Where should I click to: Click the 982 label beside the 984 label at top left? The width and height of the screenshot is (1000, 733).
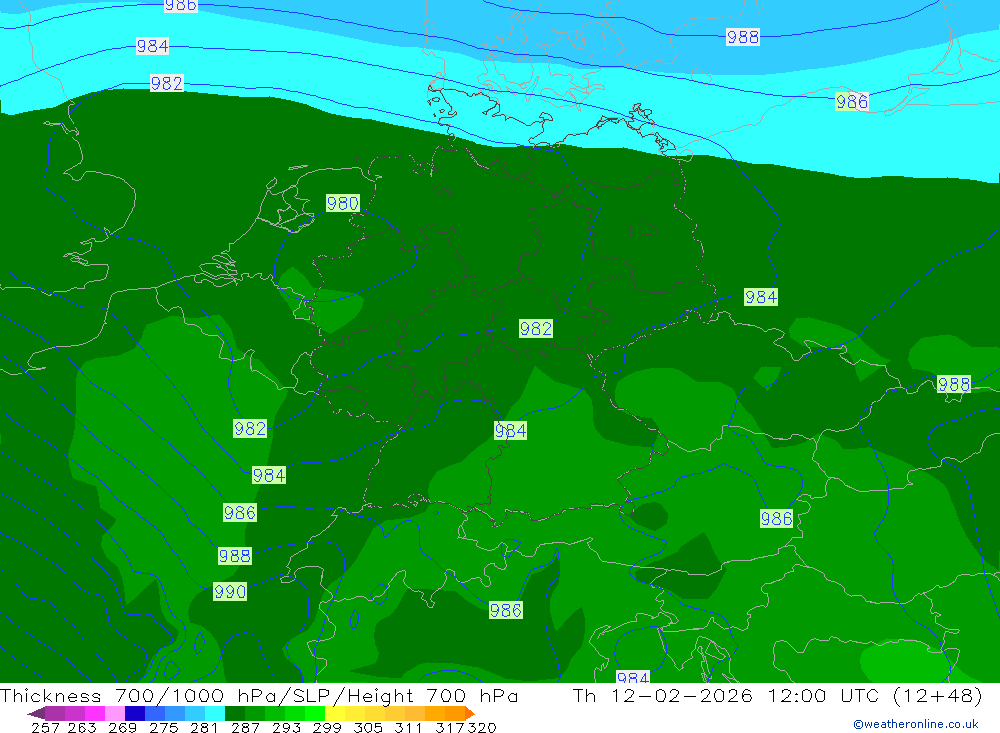point(166,84)
